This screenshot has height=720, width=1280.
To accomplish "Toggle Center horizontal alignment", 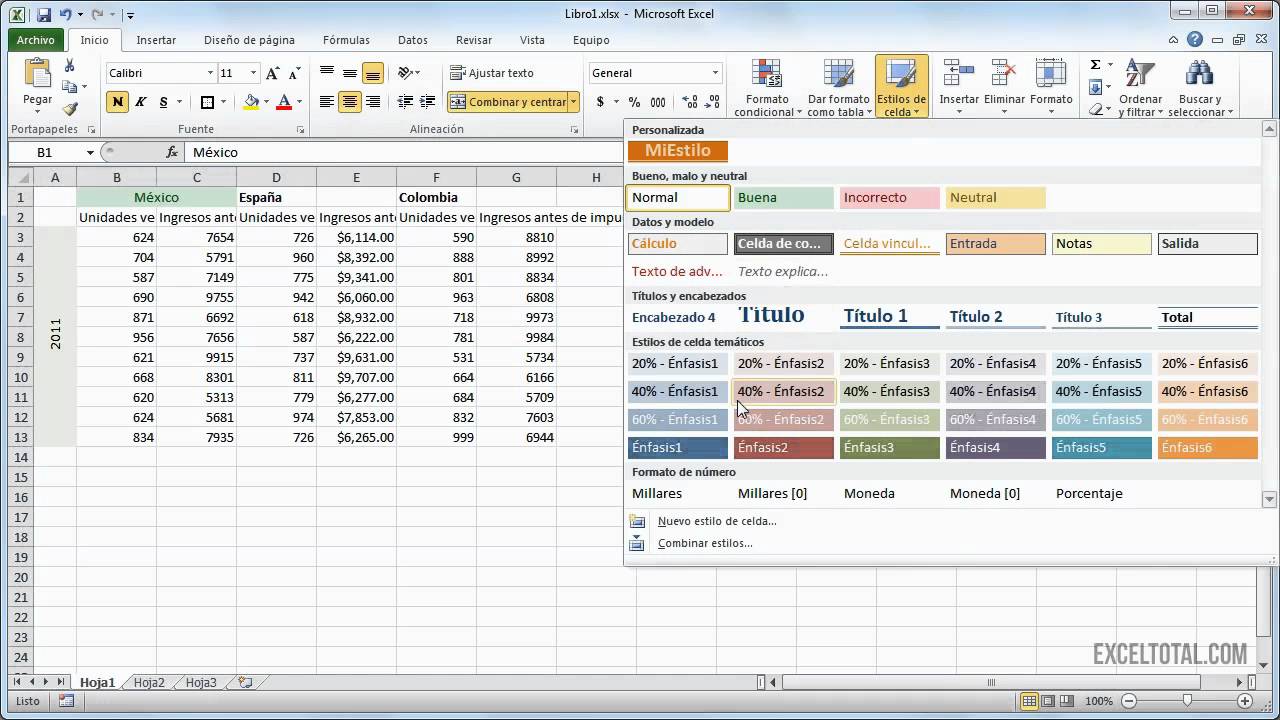I will 350,102.
